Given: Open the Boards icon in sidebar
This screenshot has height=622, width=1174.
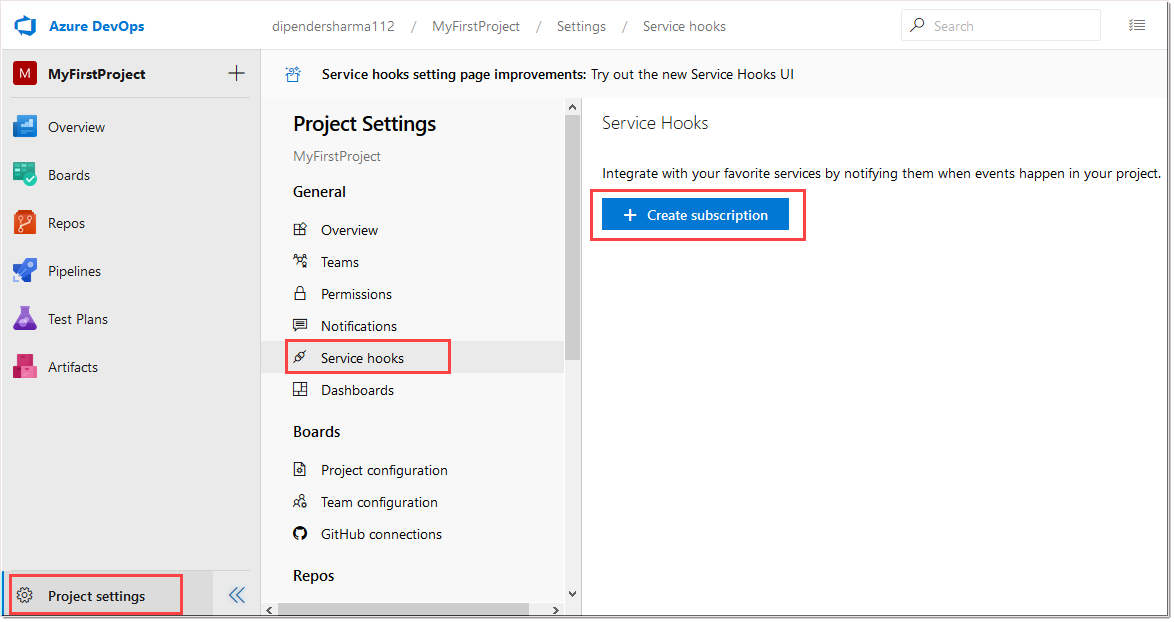Looking at the screenshot, I should pos(25,175).
